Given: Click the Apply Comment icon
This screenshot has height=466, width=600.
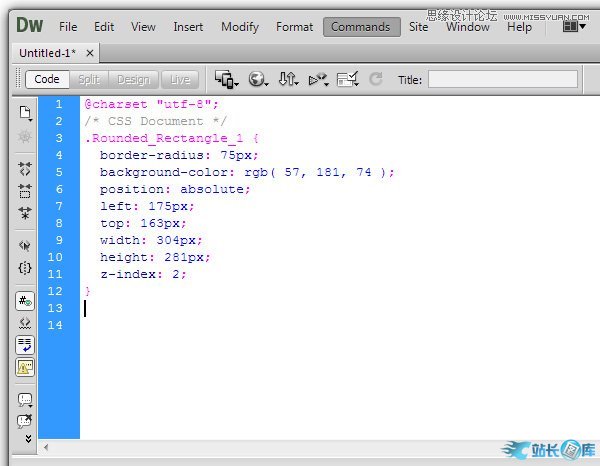Looking at the screenshot, I should click(25, 399).
